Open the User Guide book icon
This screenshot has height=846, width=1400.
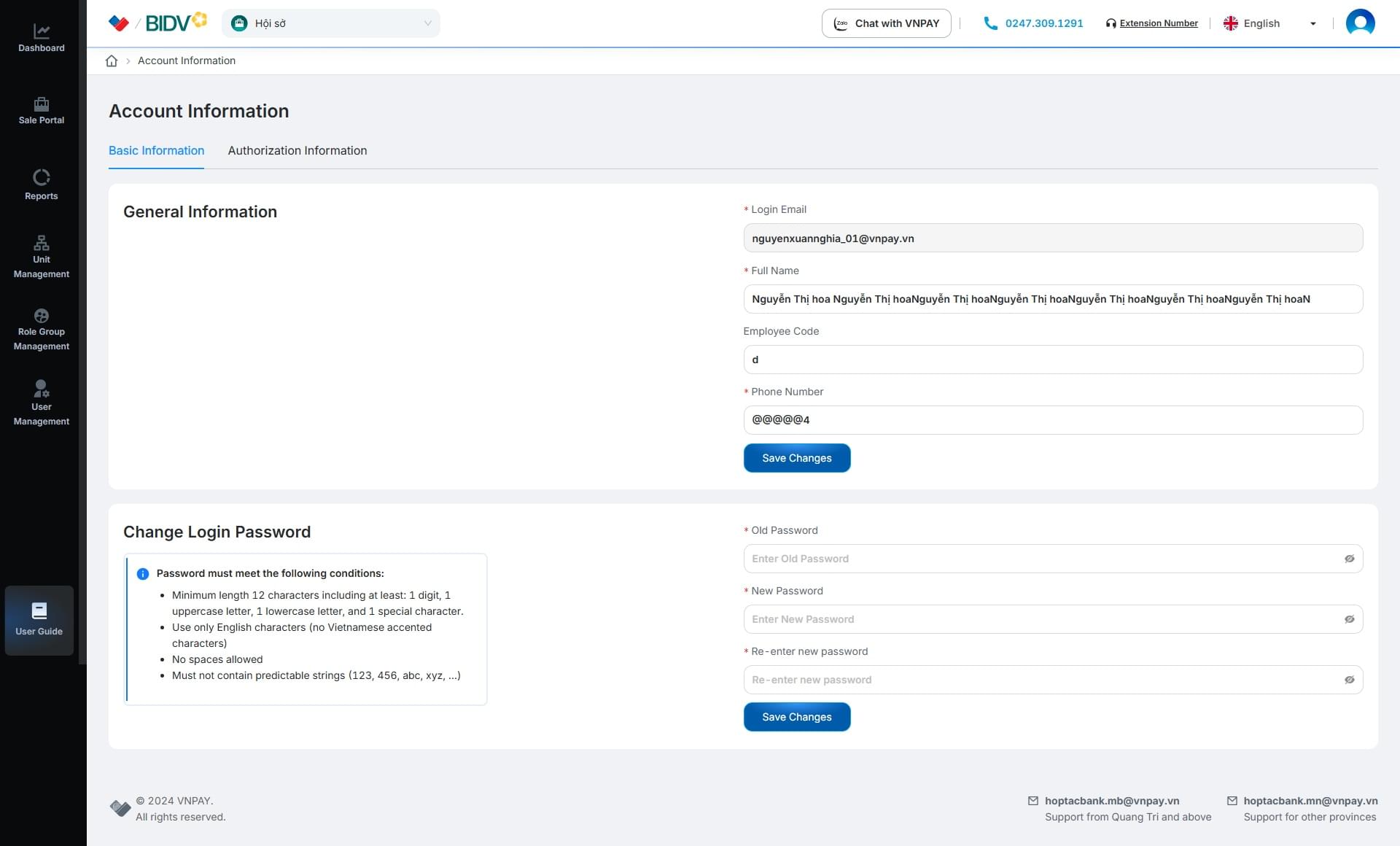pyautogui.click(x=39, y=610)
